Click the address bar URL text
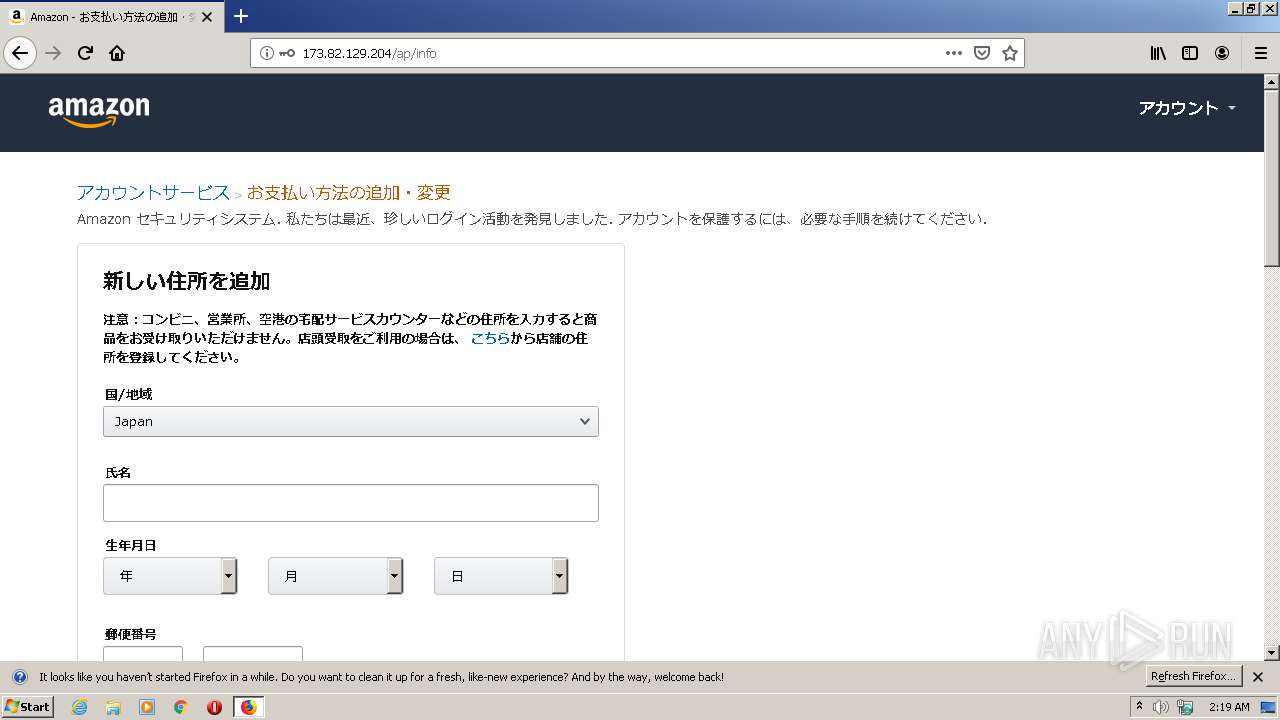The width and height of the screenshot is (1280, 720). [x=369, y=53]
